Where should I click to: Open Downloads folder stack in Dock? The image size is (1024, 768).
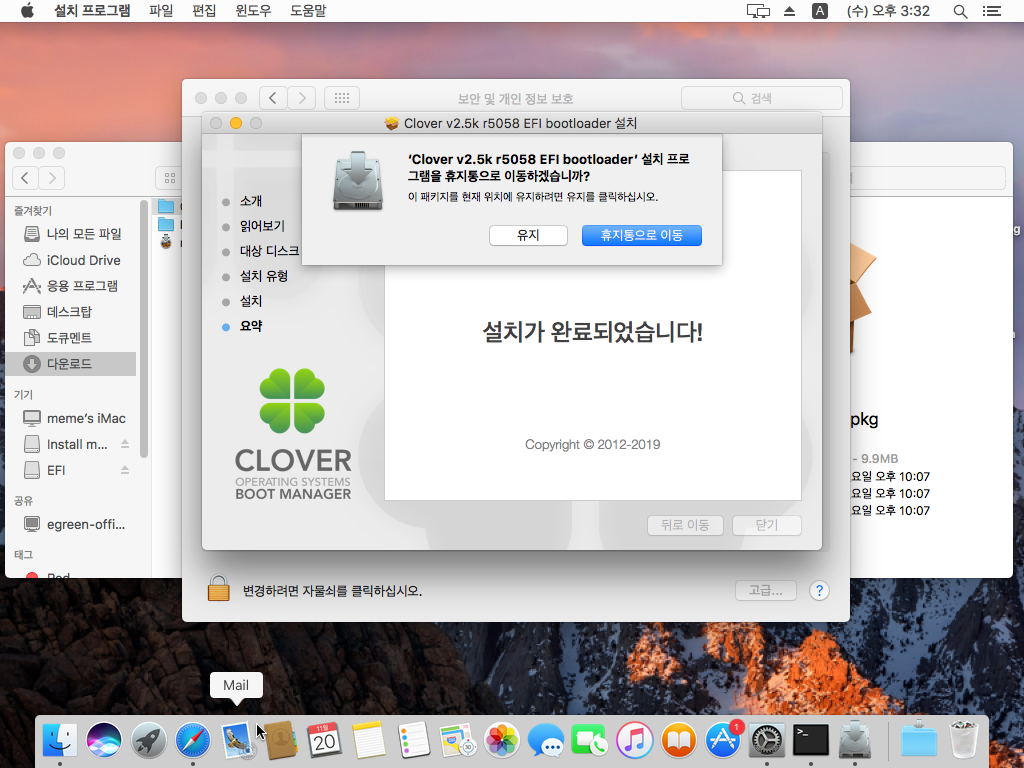point(918,741)
